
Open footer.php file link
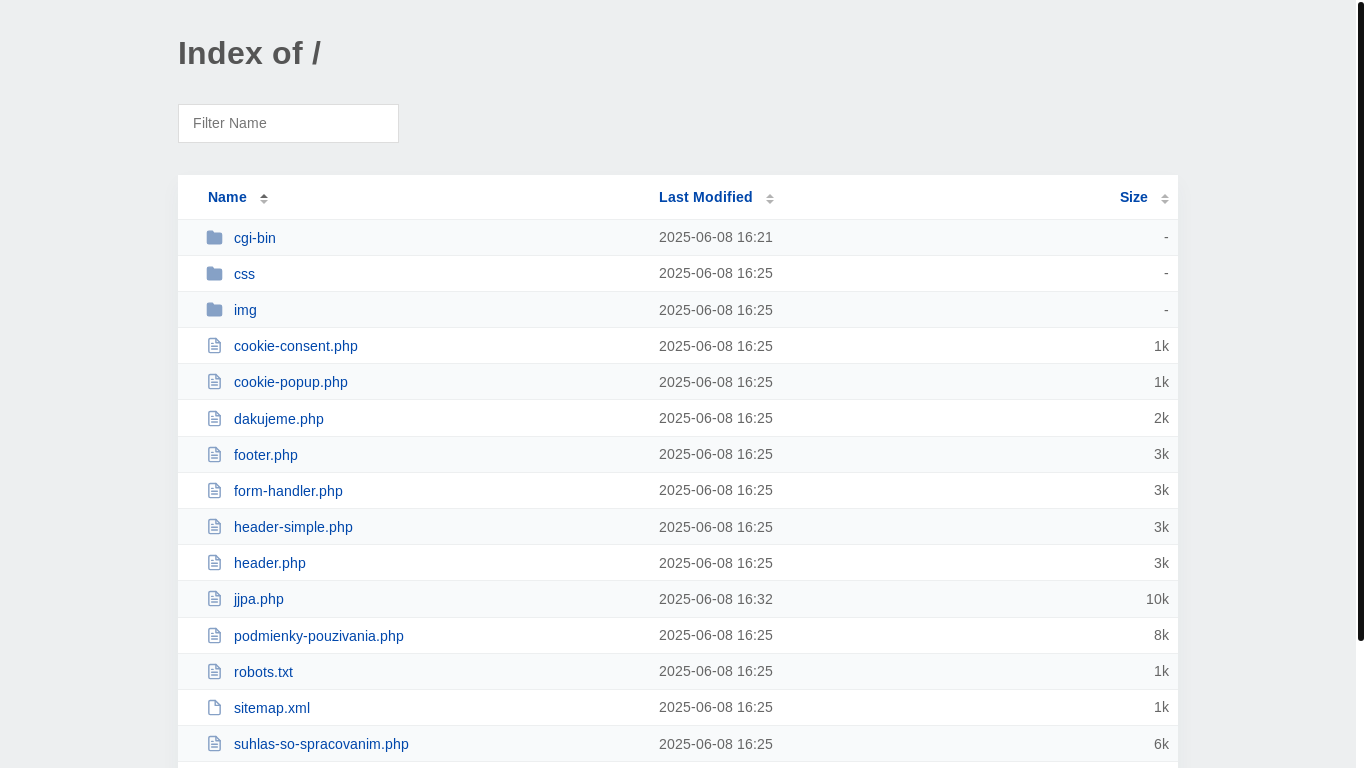point(266,455)
